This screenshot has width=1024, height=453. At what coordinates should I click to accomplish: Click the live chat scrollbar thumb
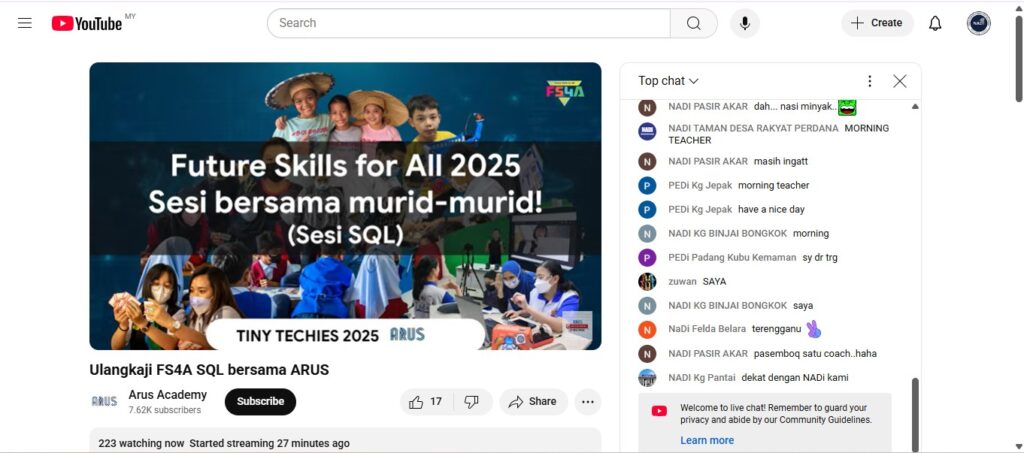[x=915, y=413]
